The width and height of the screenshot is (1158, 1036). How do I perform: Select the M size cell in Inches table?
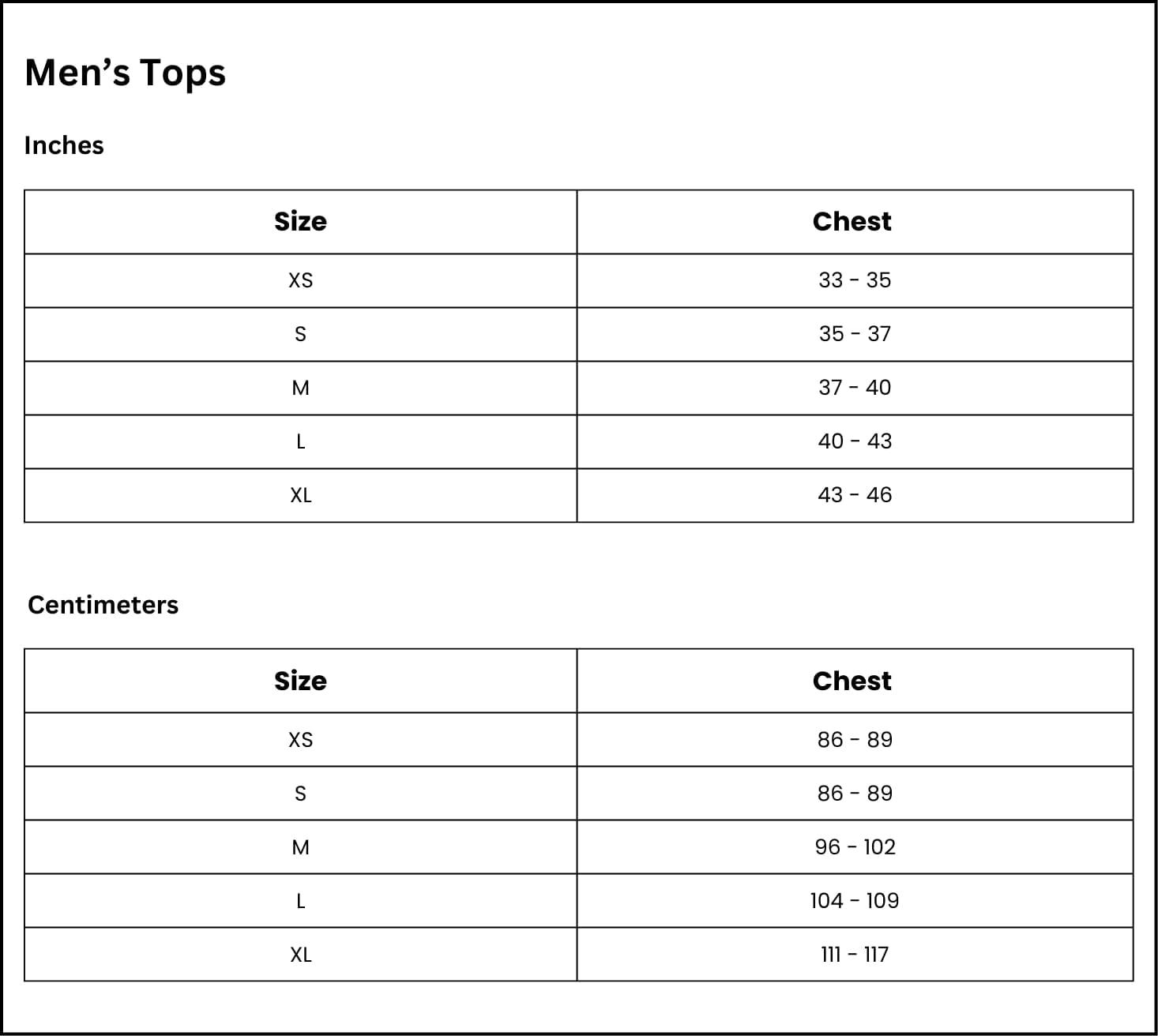tap(300, 388)
